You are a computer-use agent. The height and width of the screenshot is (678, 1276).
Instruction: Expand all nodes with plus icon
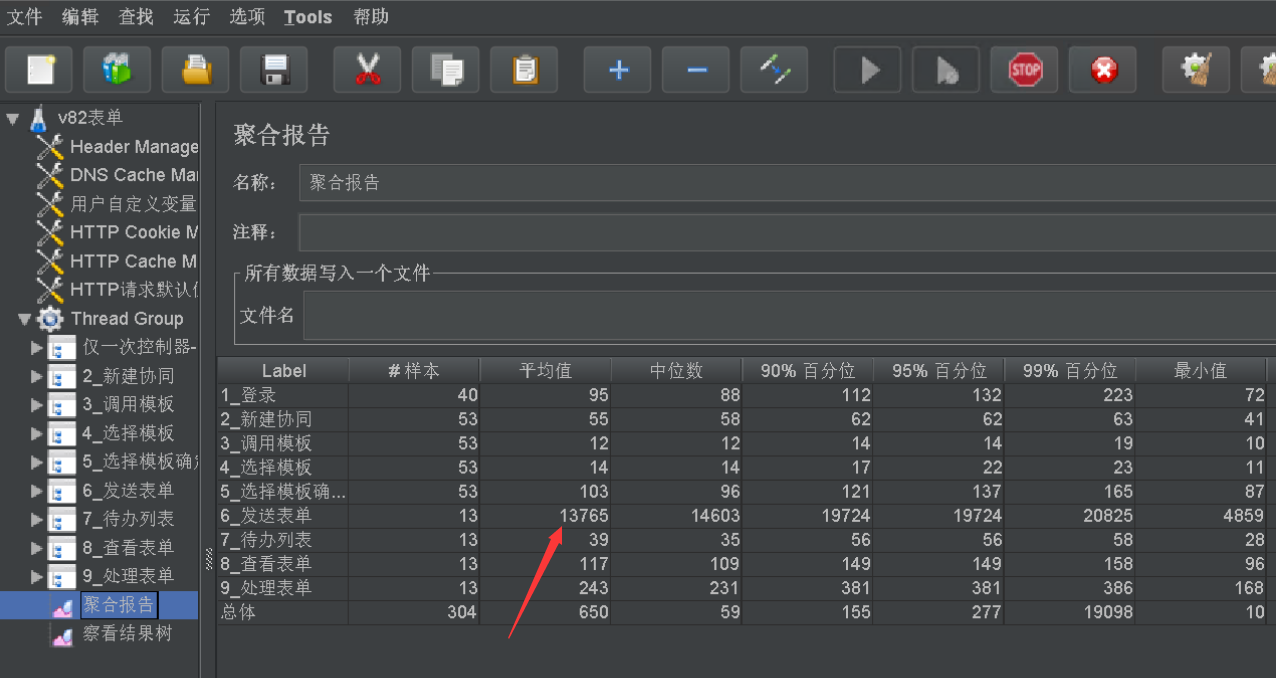click(618, 70)
